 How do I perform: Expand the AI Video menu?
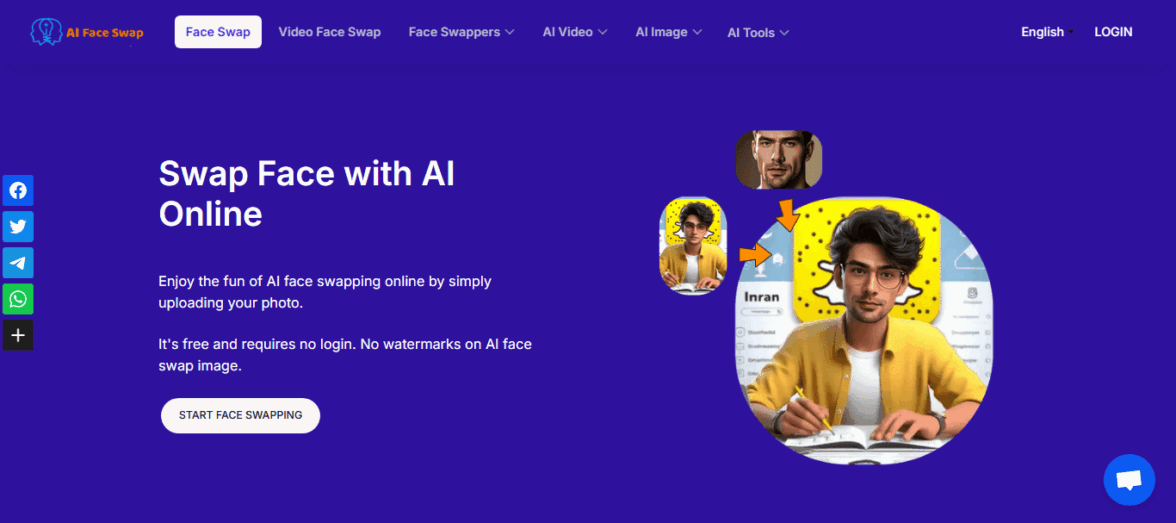pos(574,32)
